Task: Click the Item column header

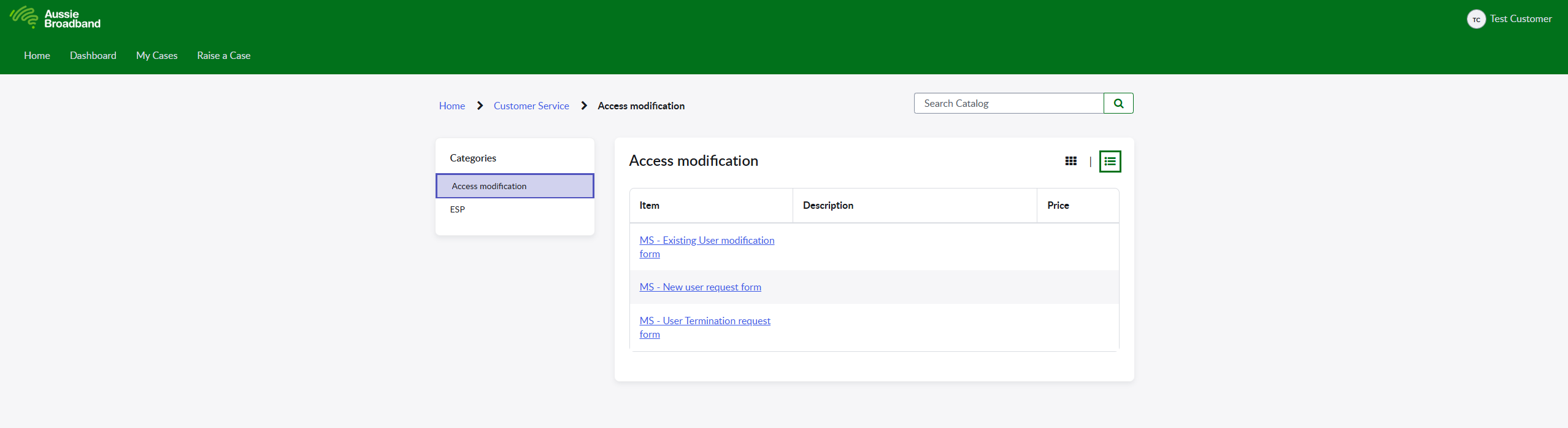Action: click(x=649, y=205)
